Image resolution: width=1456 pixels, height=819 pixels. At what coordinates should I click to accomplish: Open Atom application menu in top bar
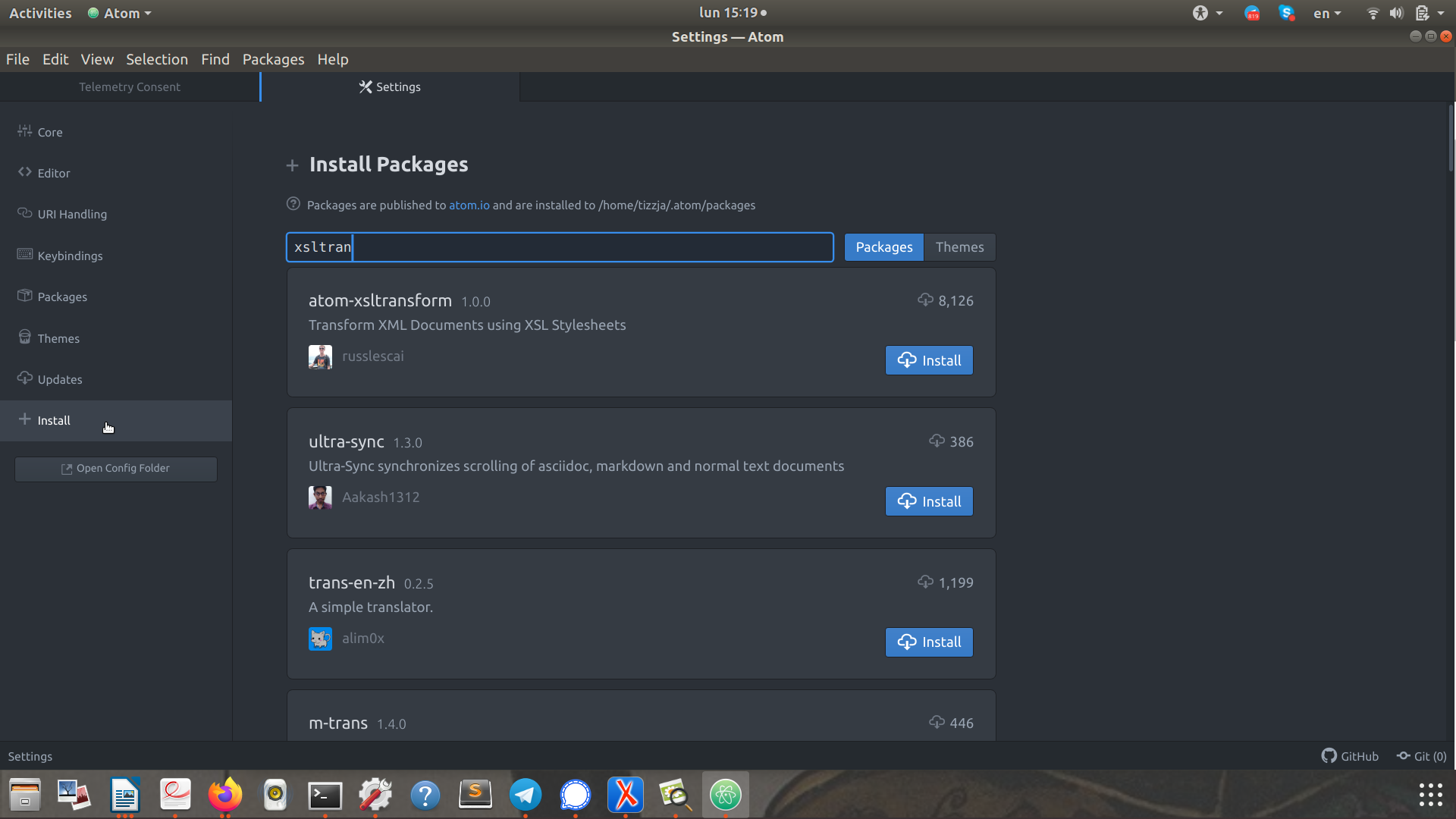(120, 13)
